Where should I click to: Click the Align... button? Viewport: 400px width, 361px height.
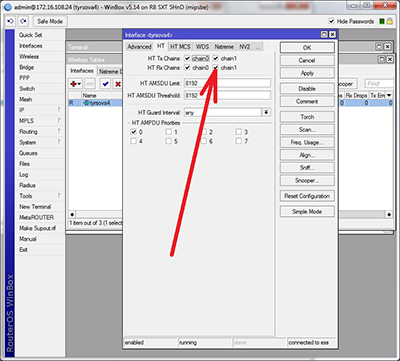click(x=307, y=155)
